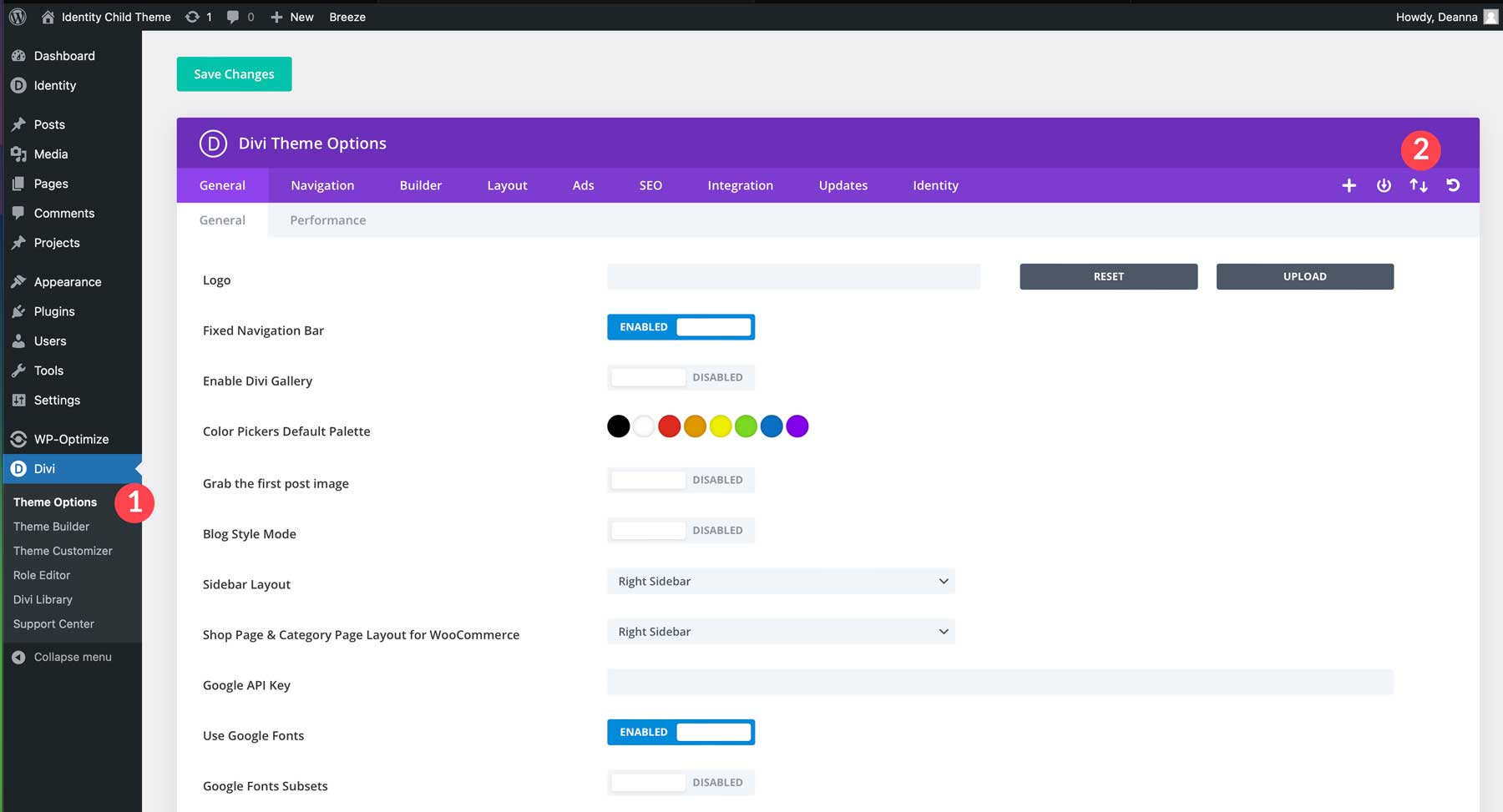Open the updates icon showing 1
The height and width of the screenshot is (812, 1503).
[193, 17]
